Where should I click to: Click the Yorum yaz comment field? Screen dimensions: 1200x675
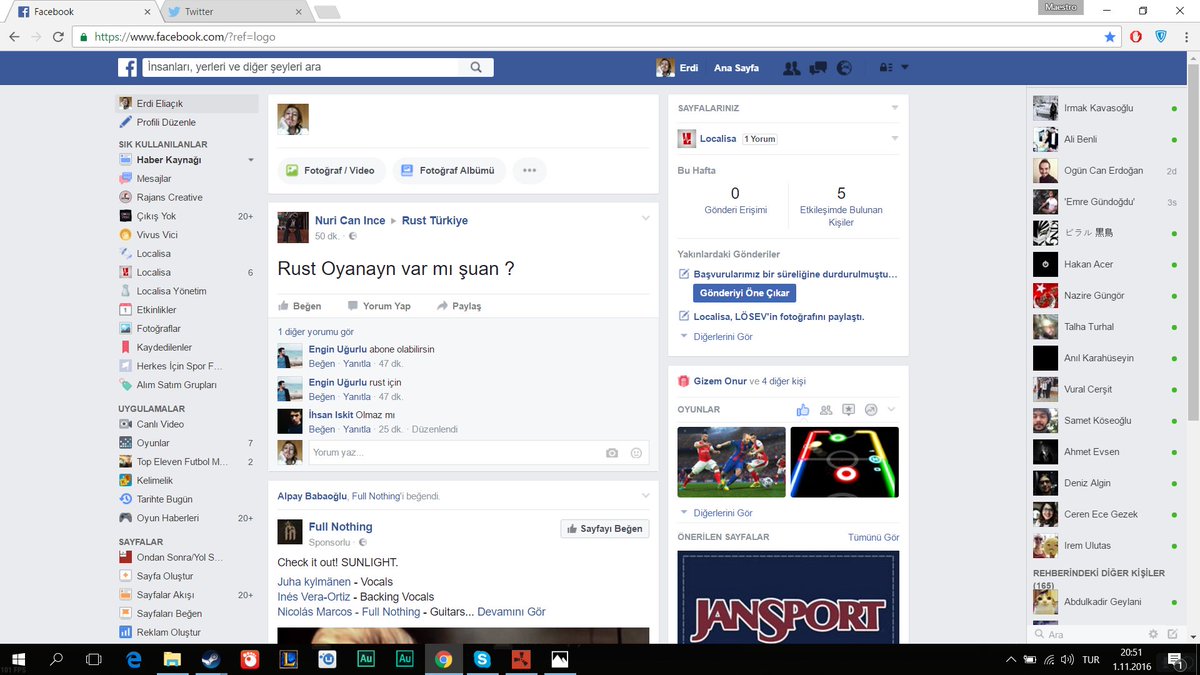point(478,453)
